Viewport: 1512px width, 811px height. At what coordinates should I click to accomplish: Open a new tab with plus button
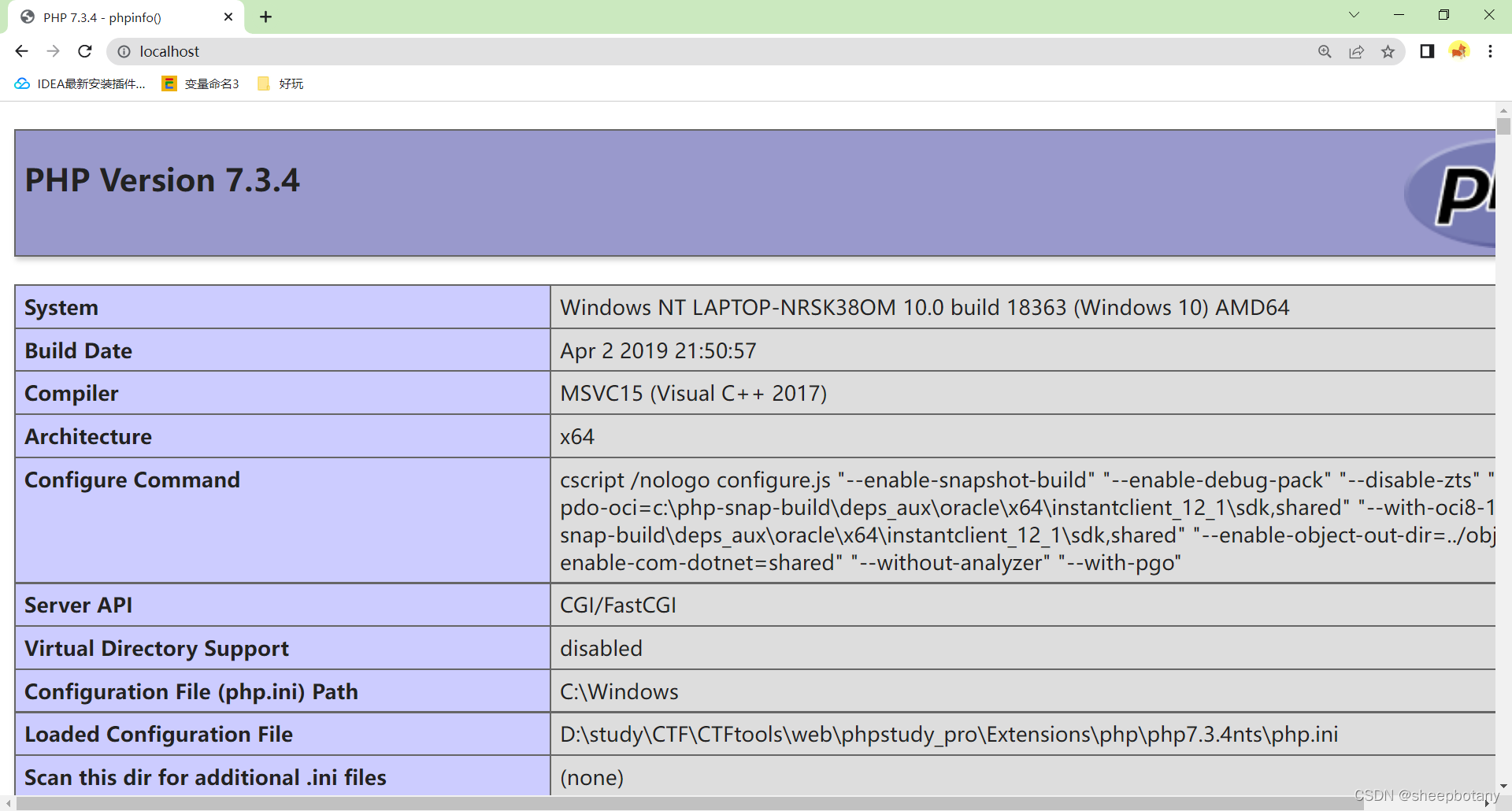tap(265, 17)
